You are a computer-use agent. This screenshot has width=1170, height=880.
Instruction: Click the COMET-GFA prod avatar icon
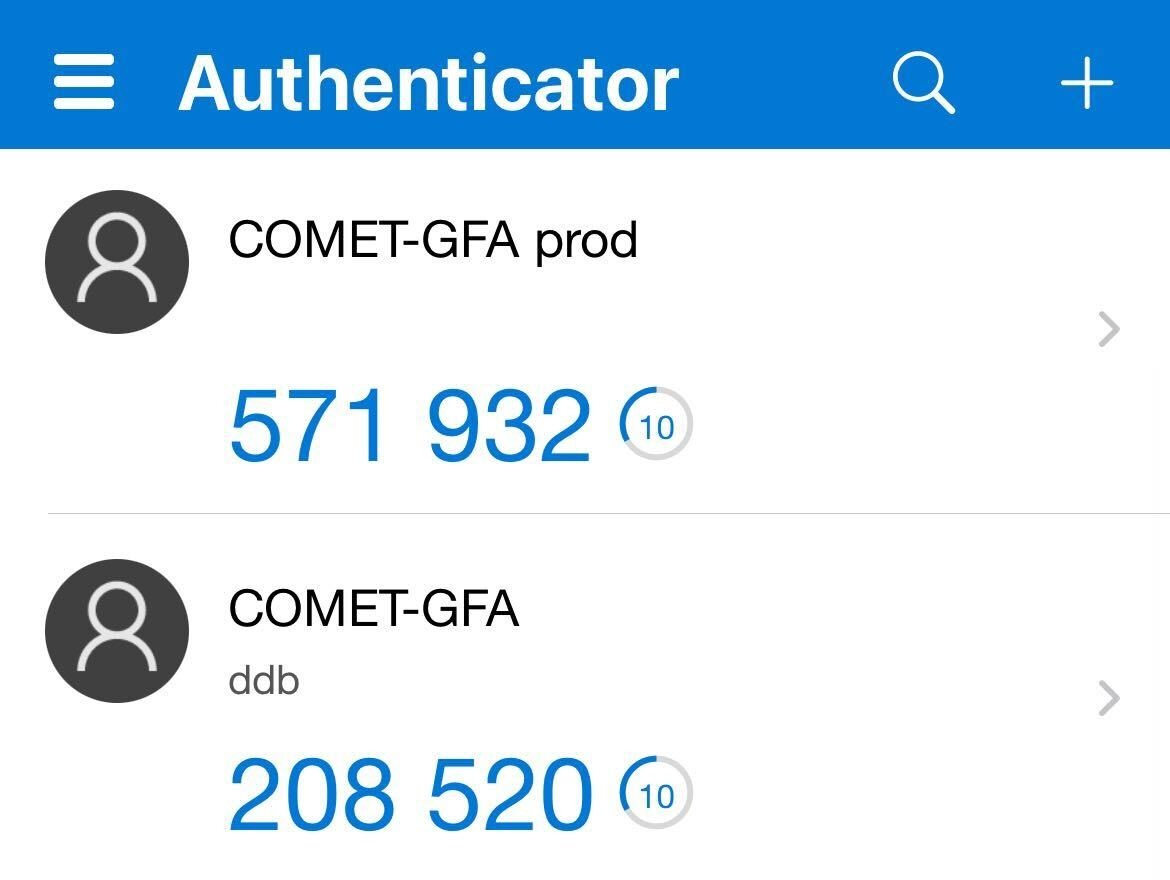click(x=117, y=260)
